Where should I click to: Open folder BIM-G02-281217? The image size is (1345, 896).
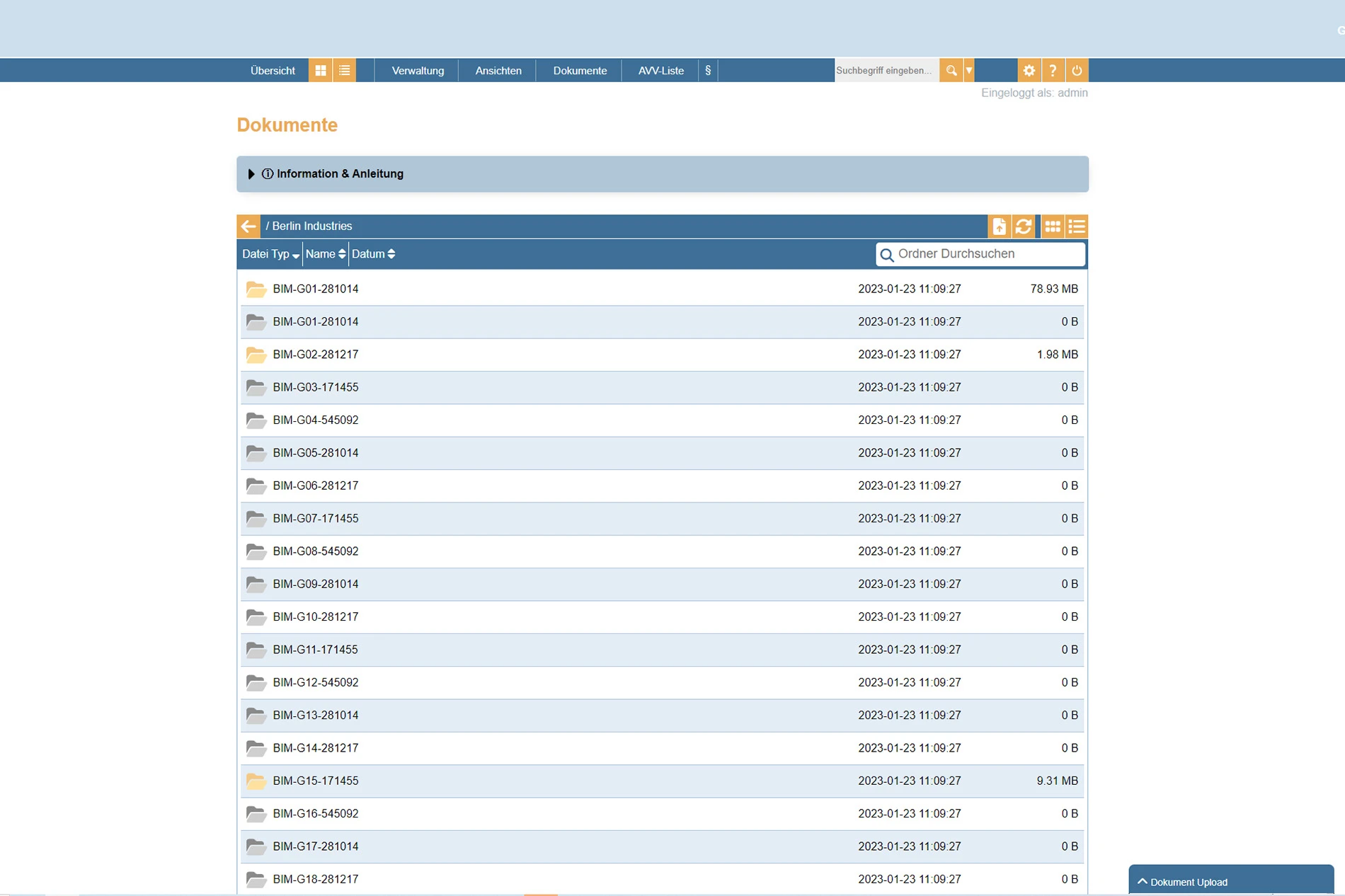coord(316,355)
